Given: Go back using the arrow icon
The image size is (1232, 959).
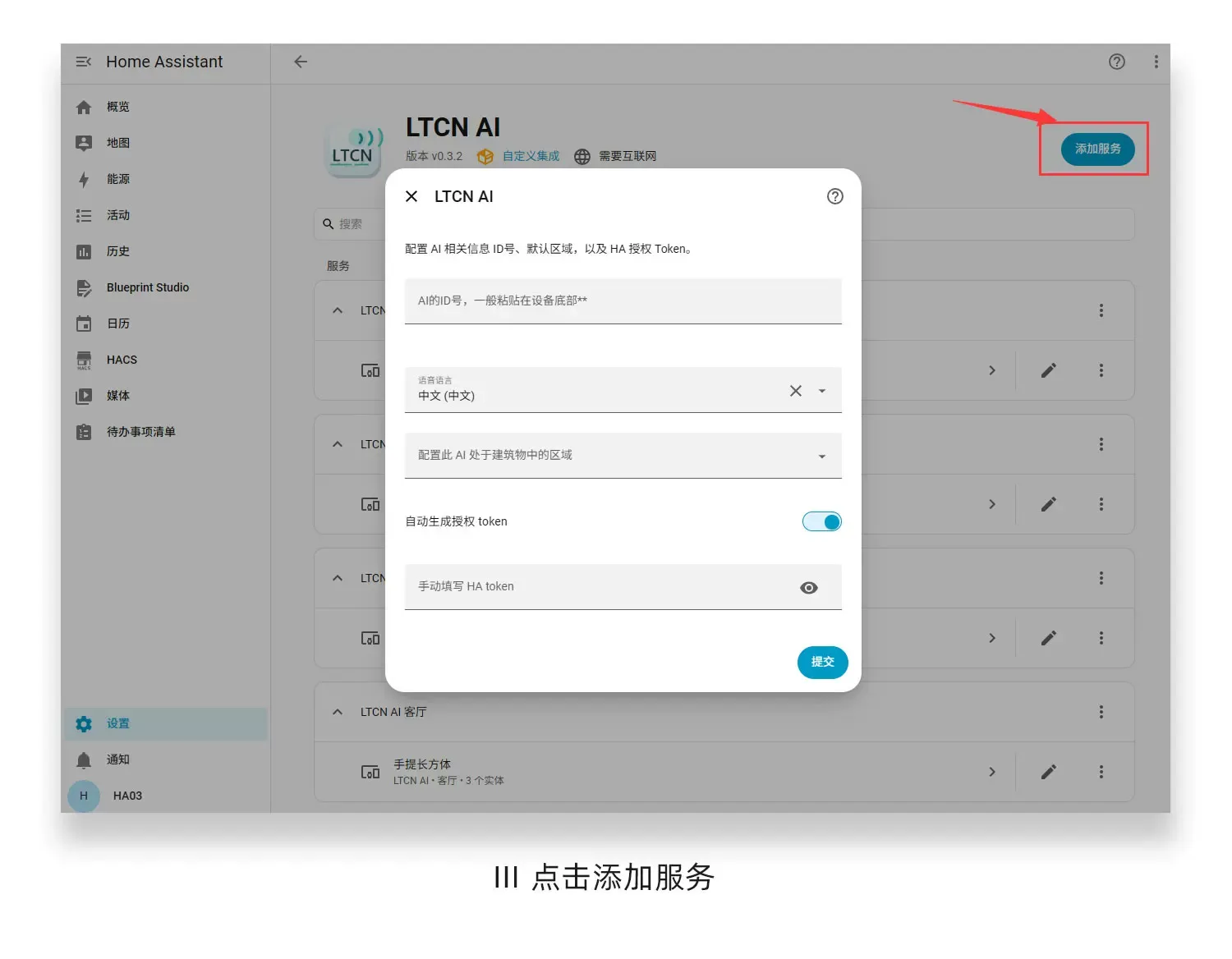Looking at the screenshot, I should tap(301, 62).
